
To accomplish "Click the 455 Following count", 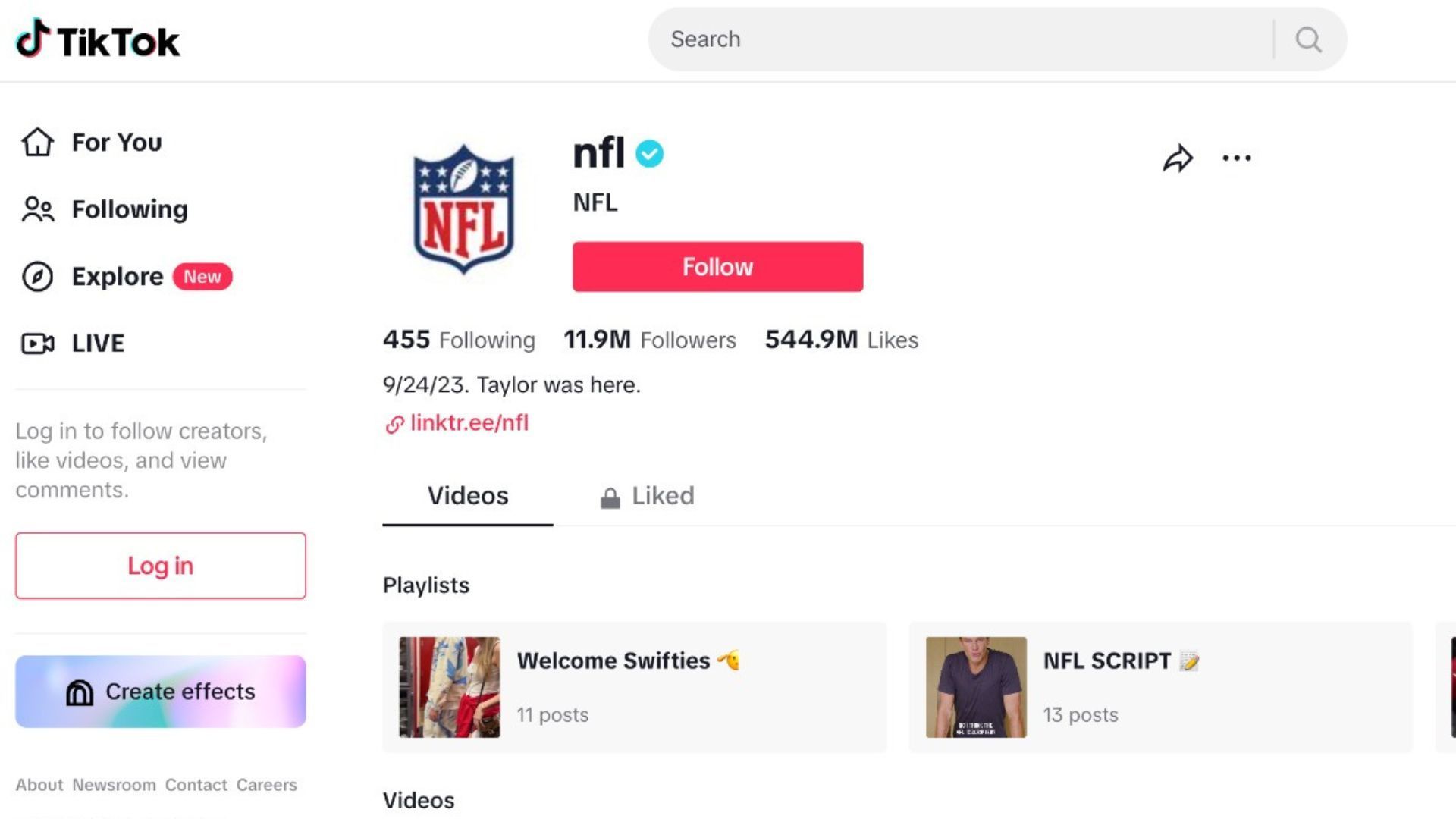I will tap(459, 340).
